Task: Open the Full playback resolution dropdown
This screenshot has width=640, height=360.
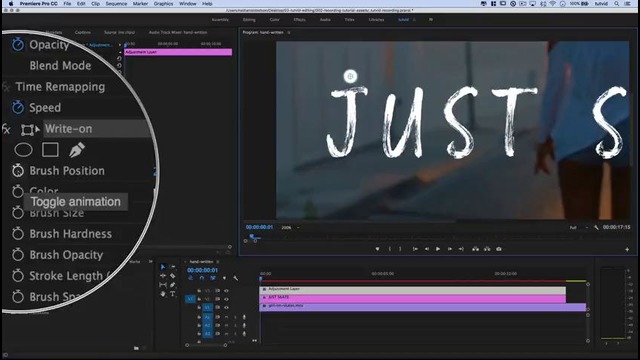Action: click(x=579, y=227)
